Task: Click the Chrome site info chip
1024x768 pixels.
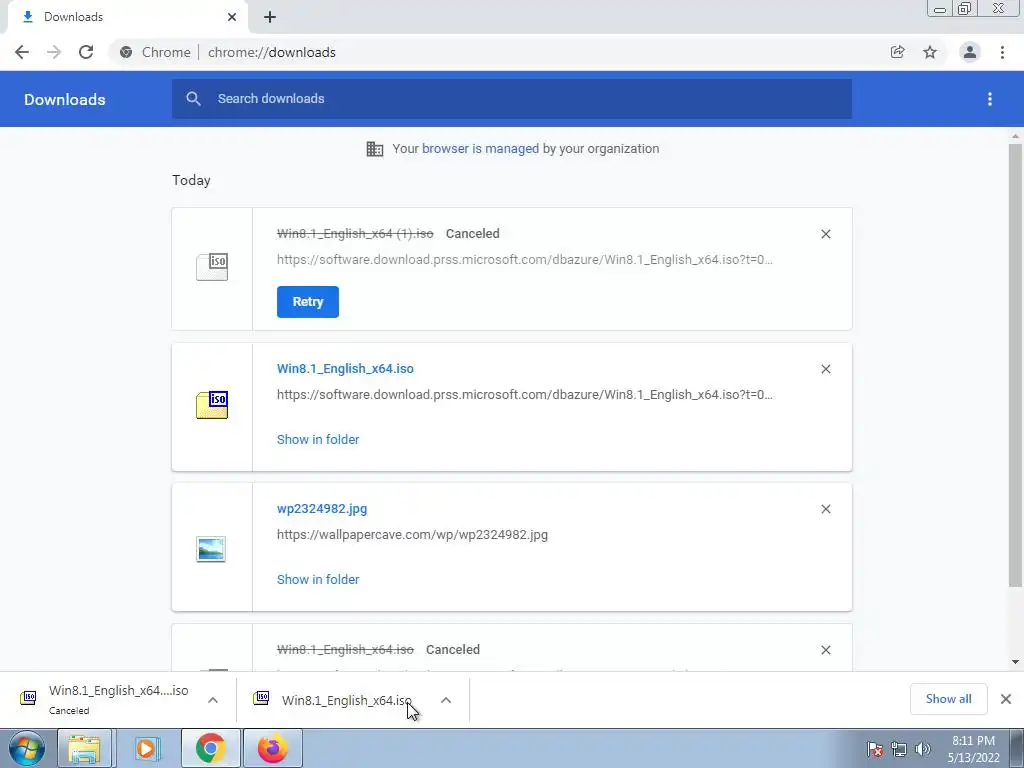Action: coord(155,52)
